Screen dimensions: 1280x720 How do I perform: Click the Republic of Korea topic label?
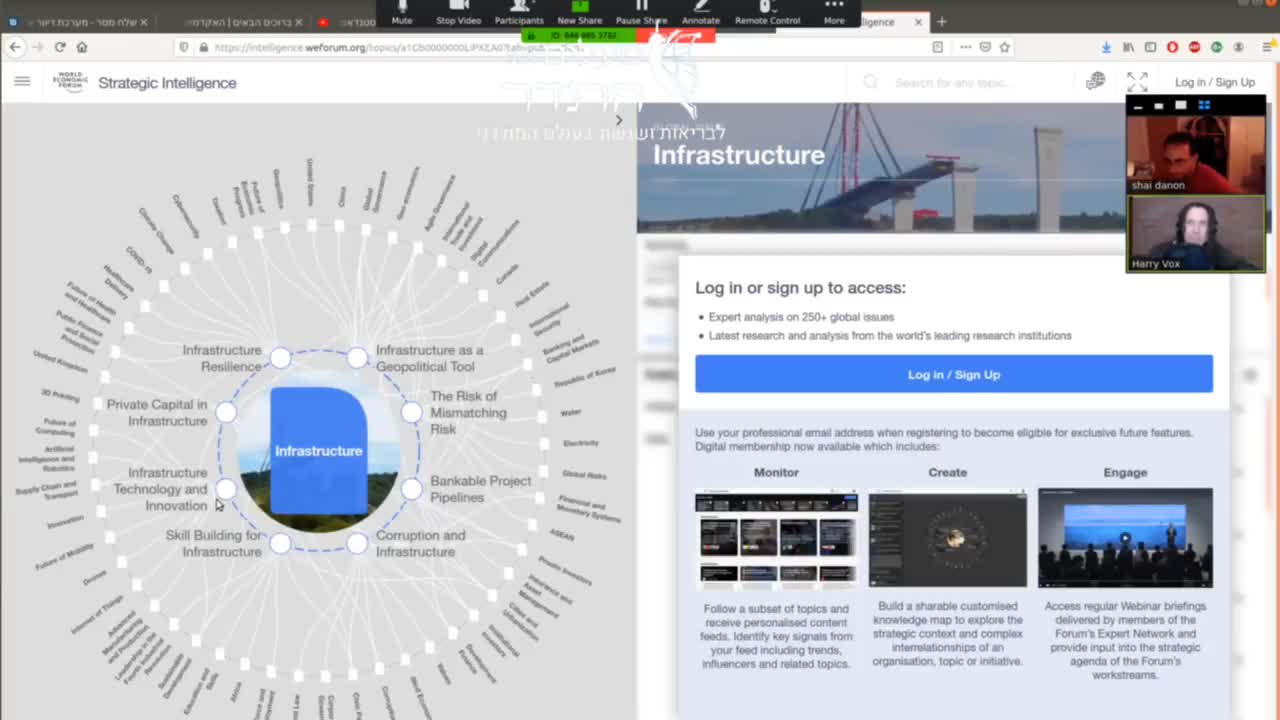coord(585,377)
